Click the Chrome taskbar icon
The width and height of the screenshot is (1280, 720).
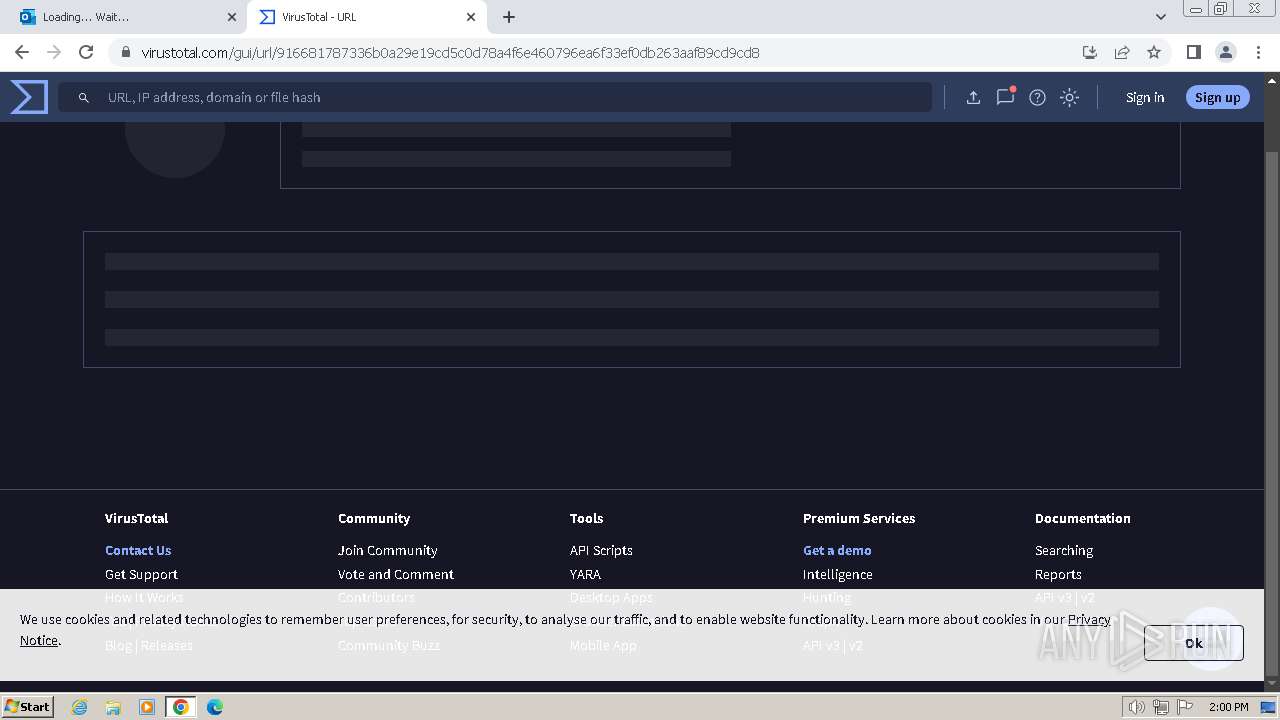click(x=181, y=707)
